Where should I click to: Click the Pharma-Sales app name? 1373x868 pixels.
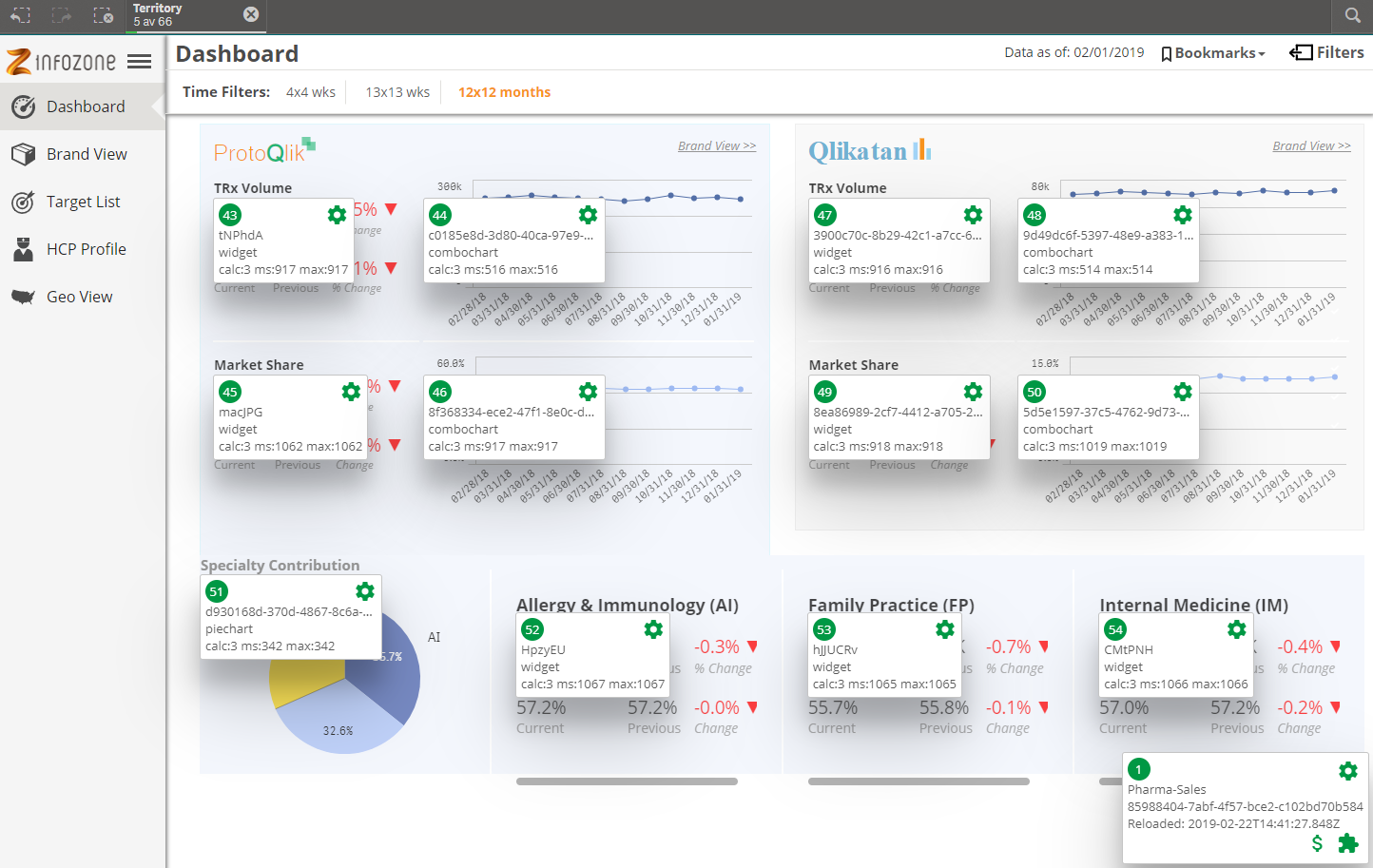click(1167, 789)
